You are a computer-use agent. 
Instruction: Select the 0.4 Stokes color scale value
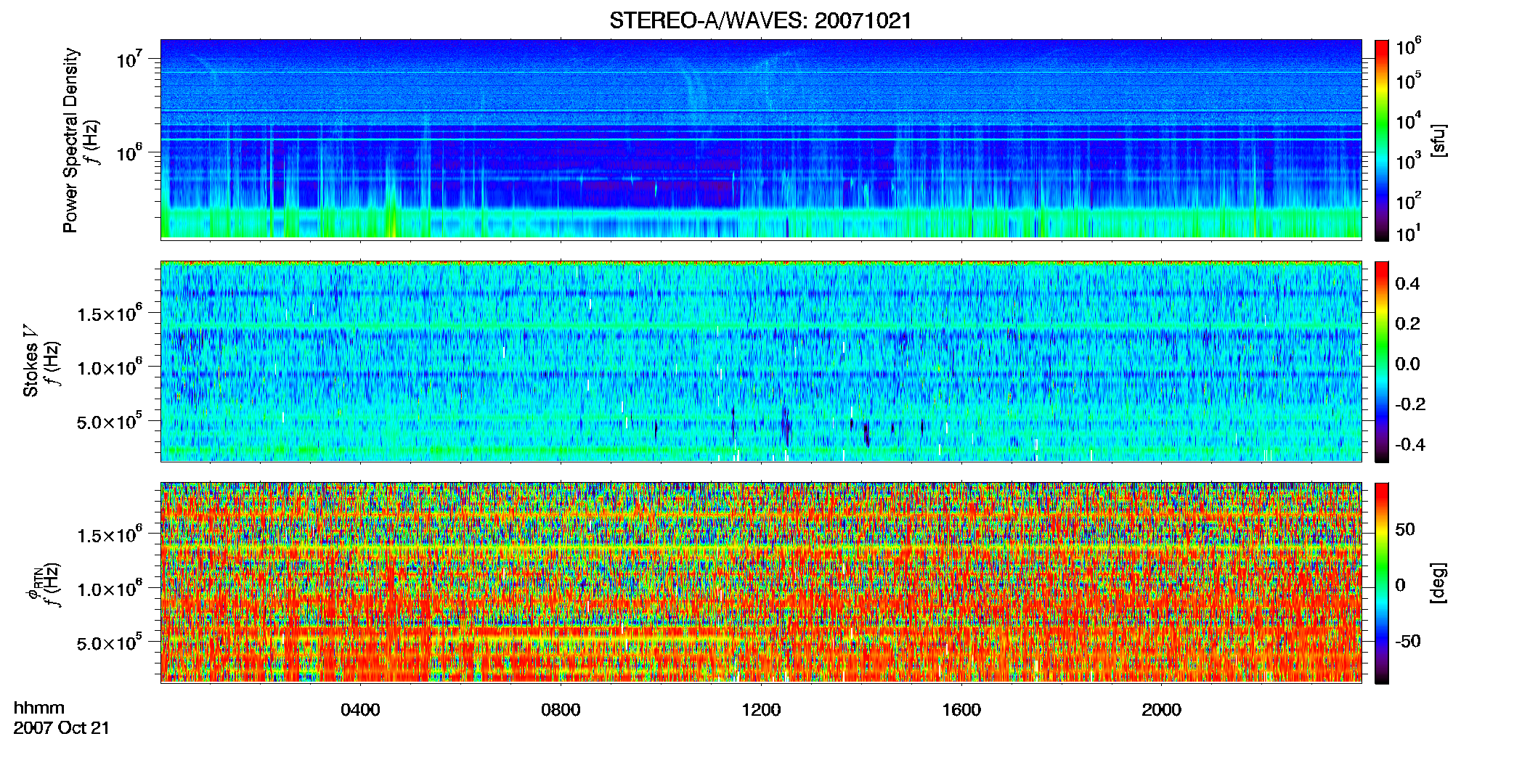point(1408,284)
